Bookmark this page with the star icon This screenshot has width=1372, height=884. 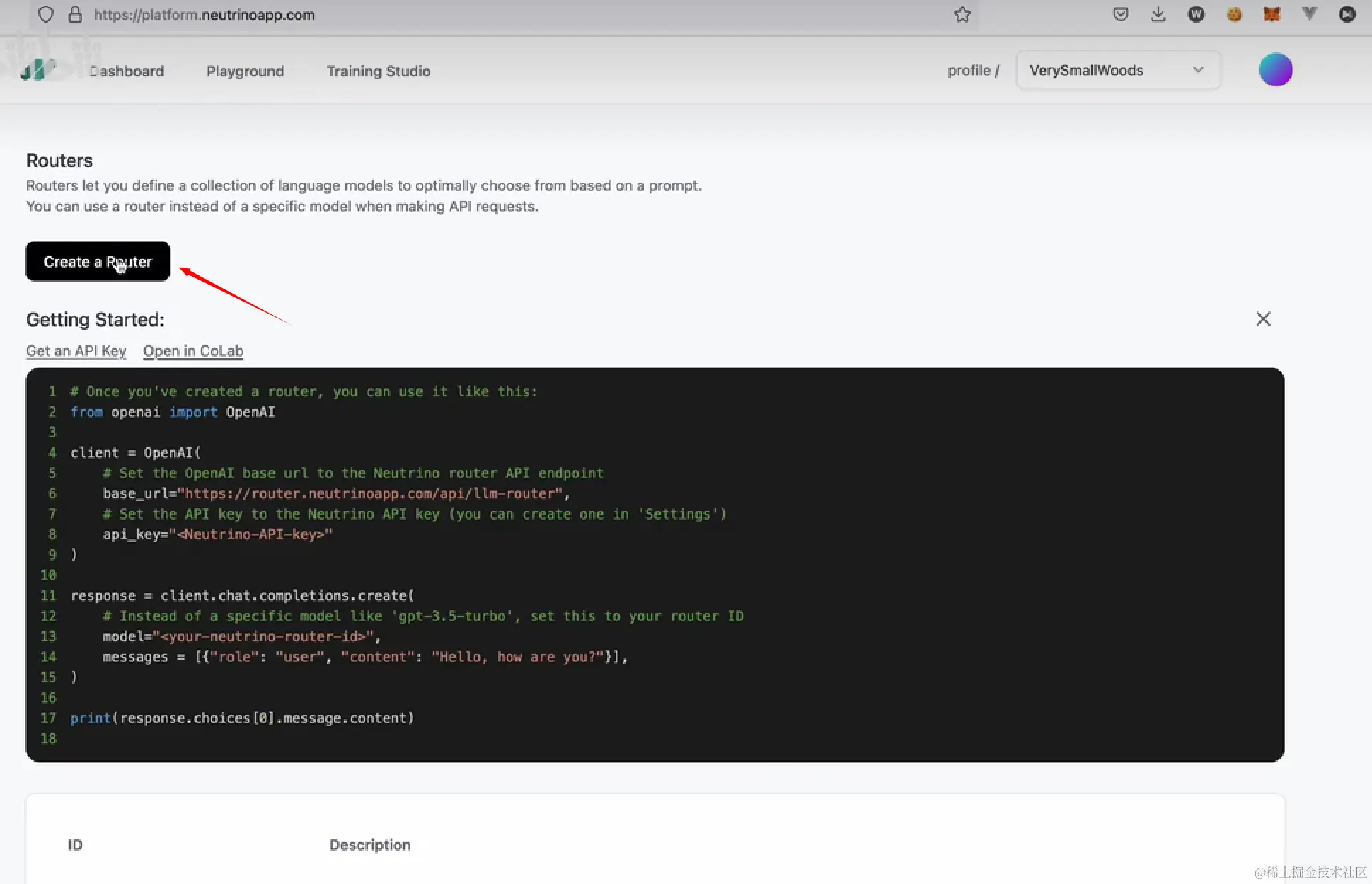pos(962,14)
